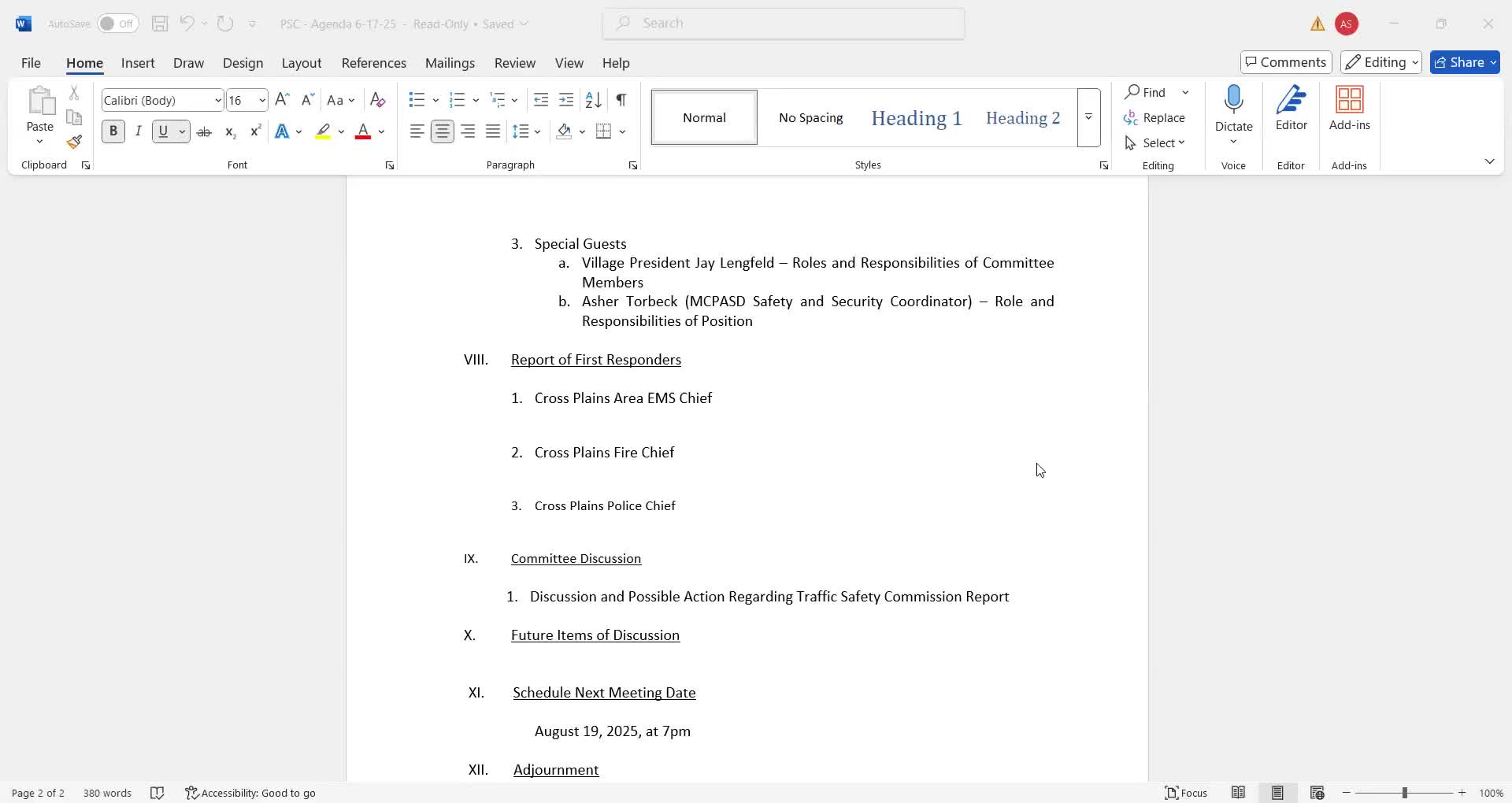Screen dimensions: 1512x803
Task: Adjust the zoom slider in status bar
Action: click(1404, 793)
